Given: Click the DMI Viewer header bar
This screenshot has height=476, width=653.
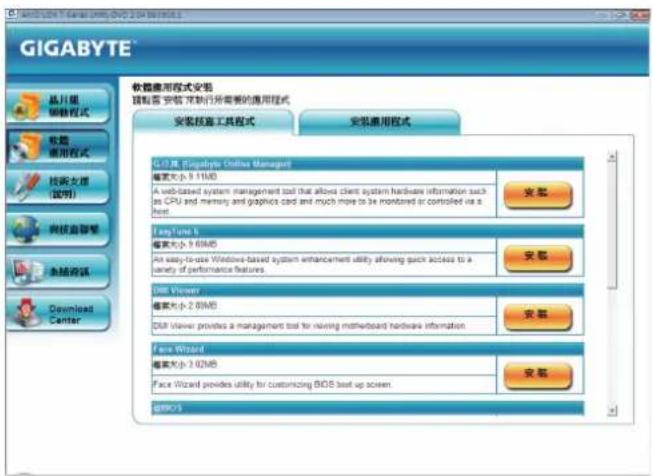Looking at the screenshot, I should 368,290.
